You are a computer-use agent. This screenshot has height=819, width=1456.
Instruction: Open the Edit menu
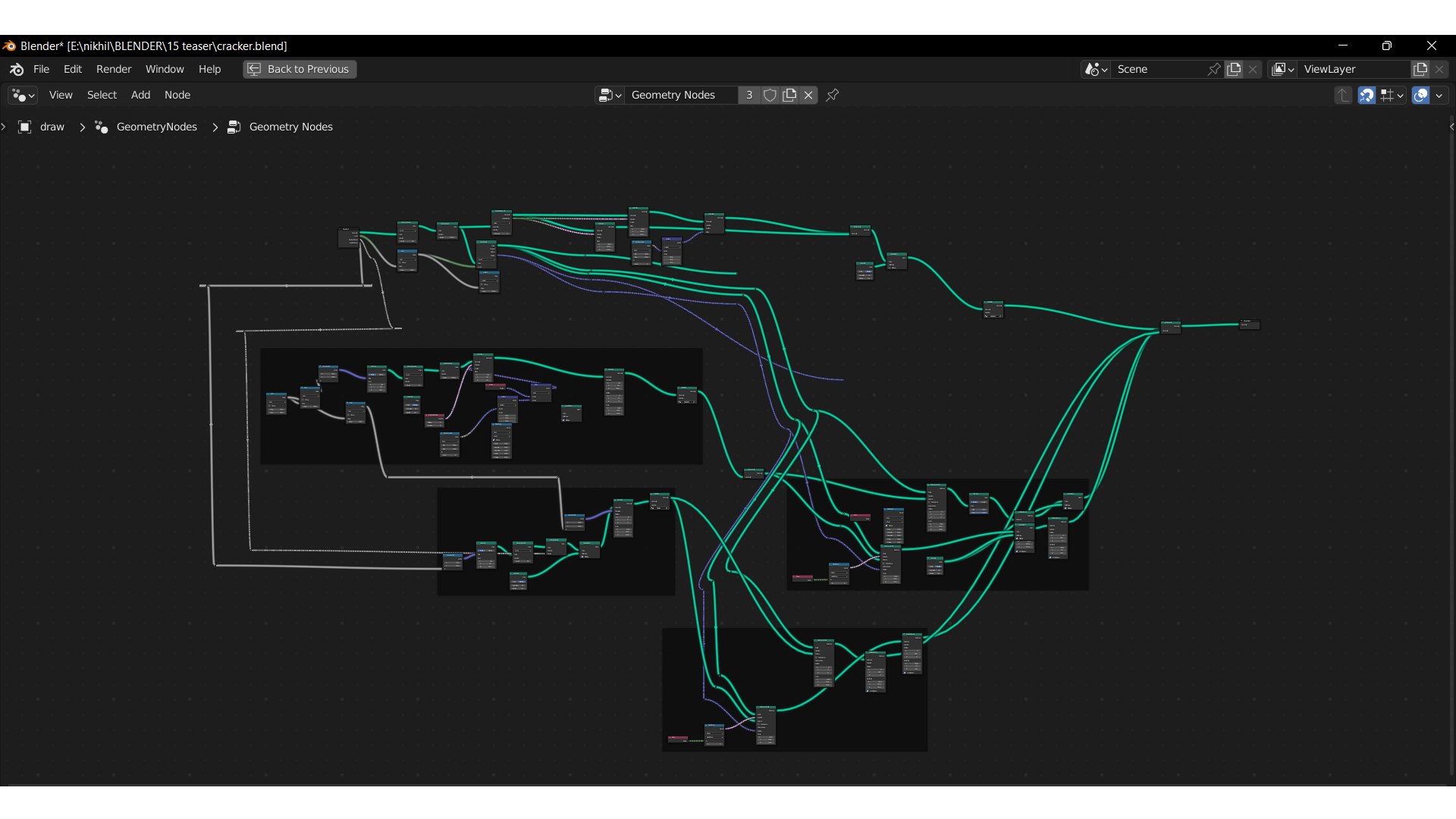73,69
